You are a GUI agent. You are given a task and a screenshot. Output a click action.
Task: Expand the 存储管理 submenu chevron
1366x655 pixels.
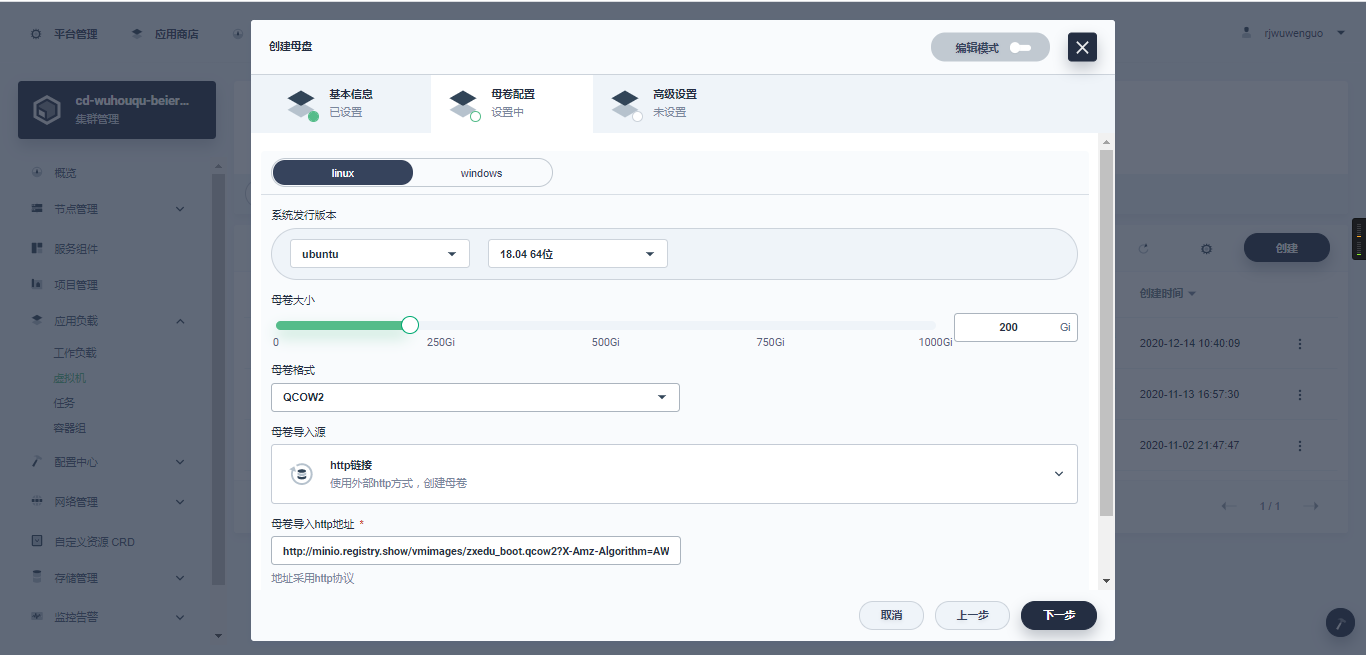(180, 578)
